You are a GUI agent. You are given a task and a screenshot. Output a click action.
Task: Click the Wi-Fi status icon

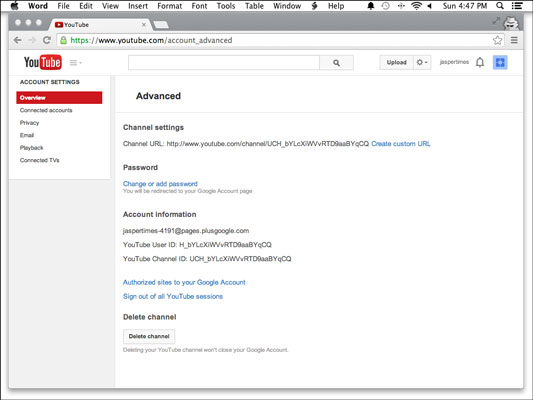[x=416, y=6]
